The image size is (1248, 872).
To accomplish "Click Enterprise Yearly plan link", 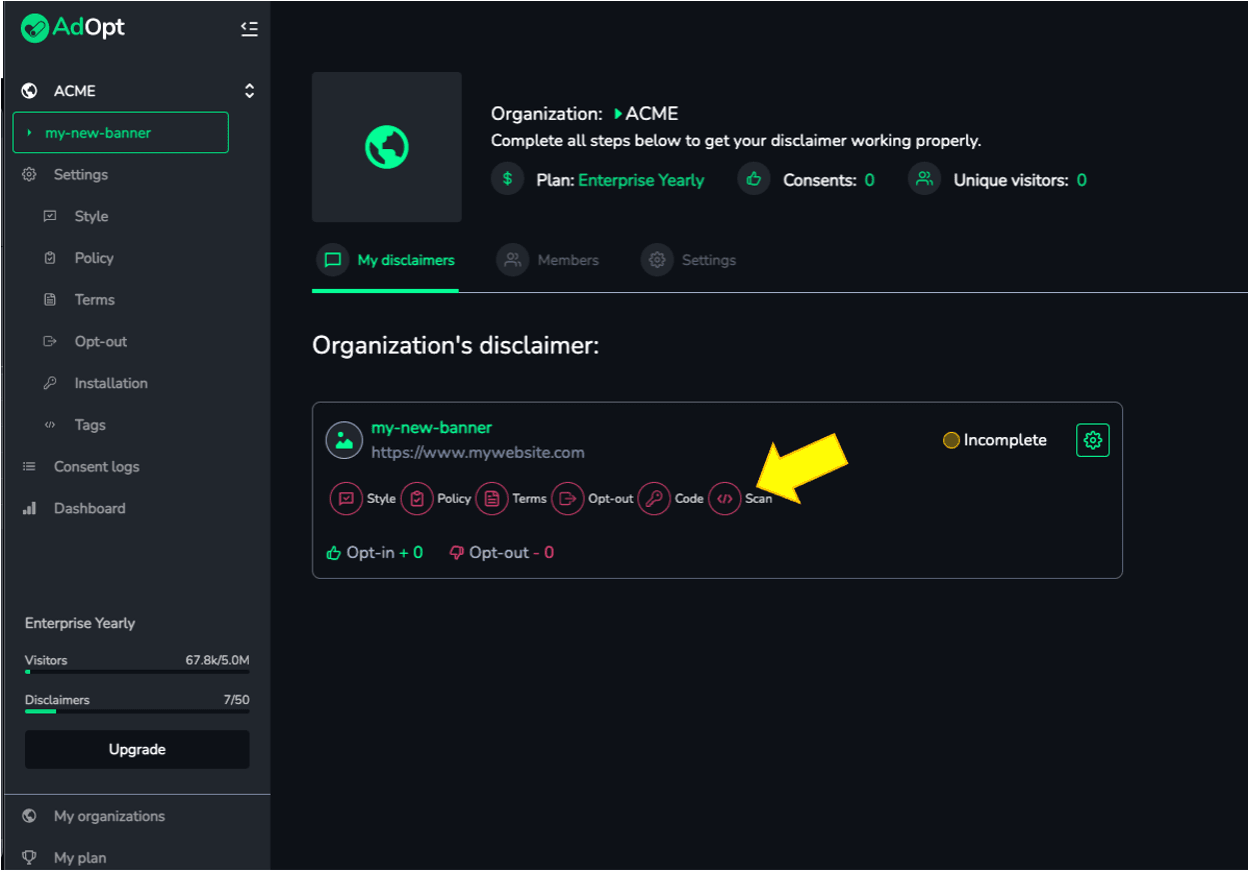I will click(x=641, y=181).
